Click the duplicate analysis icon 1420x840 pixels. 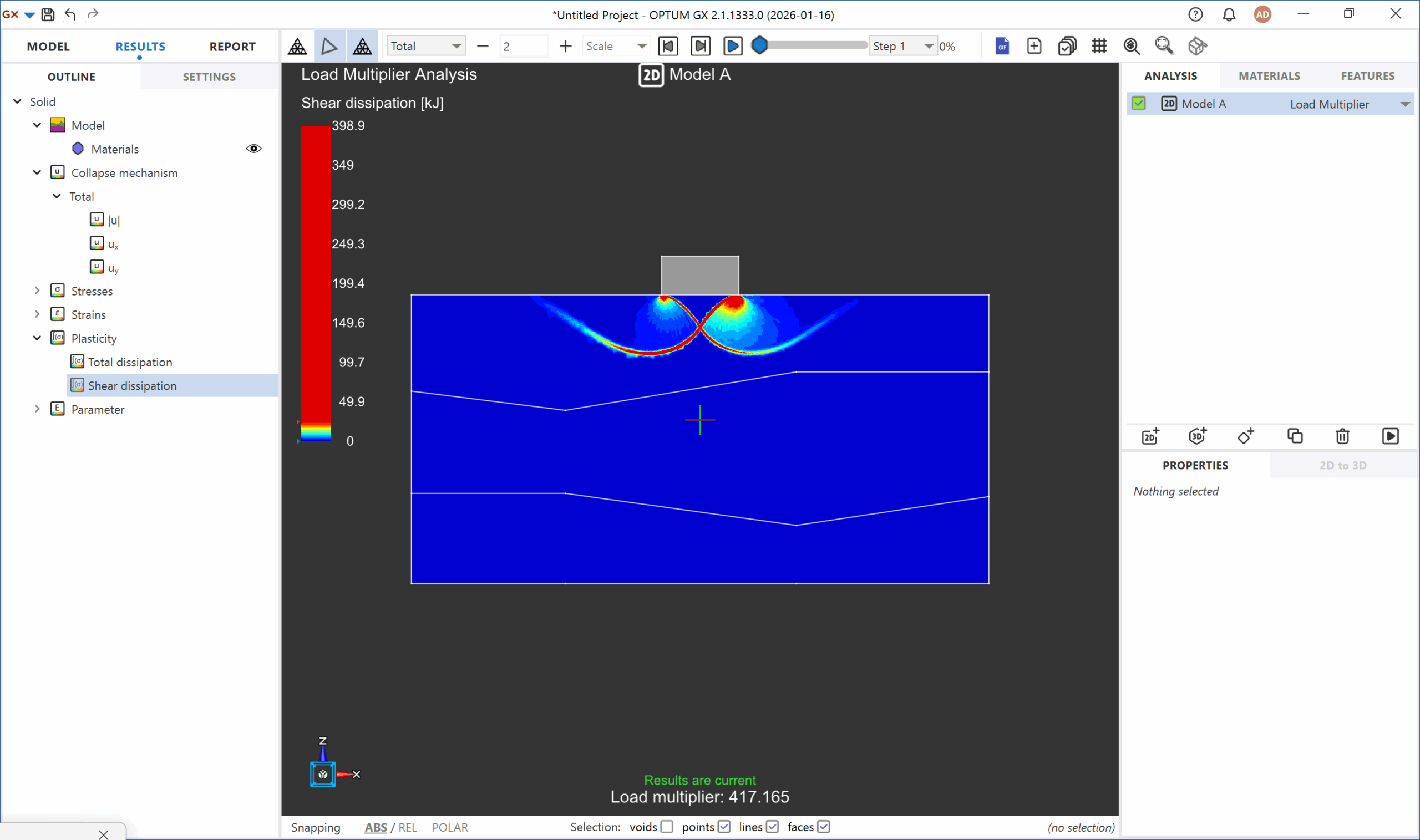1295,436
